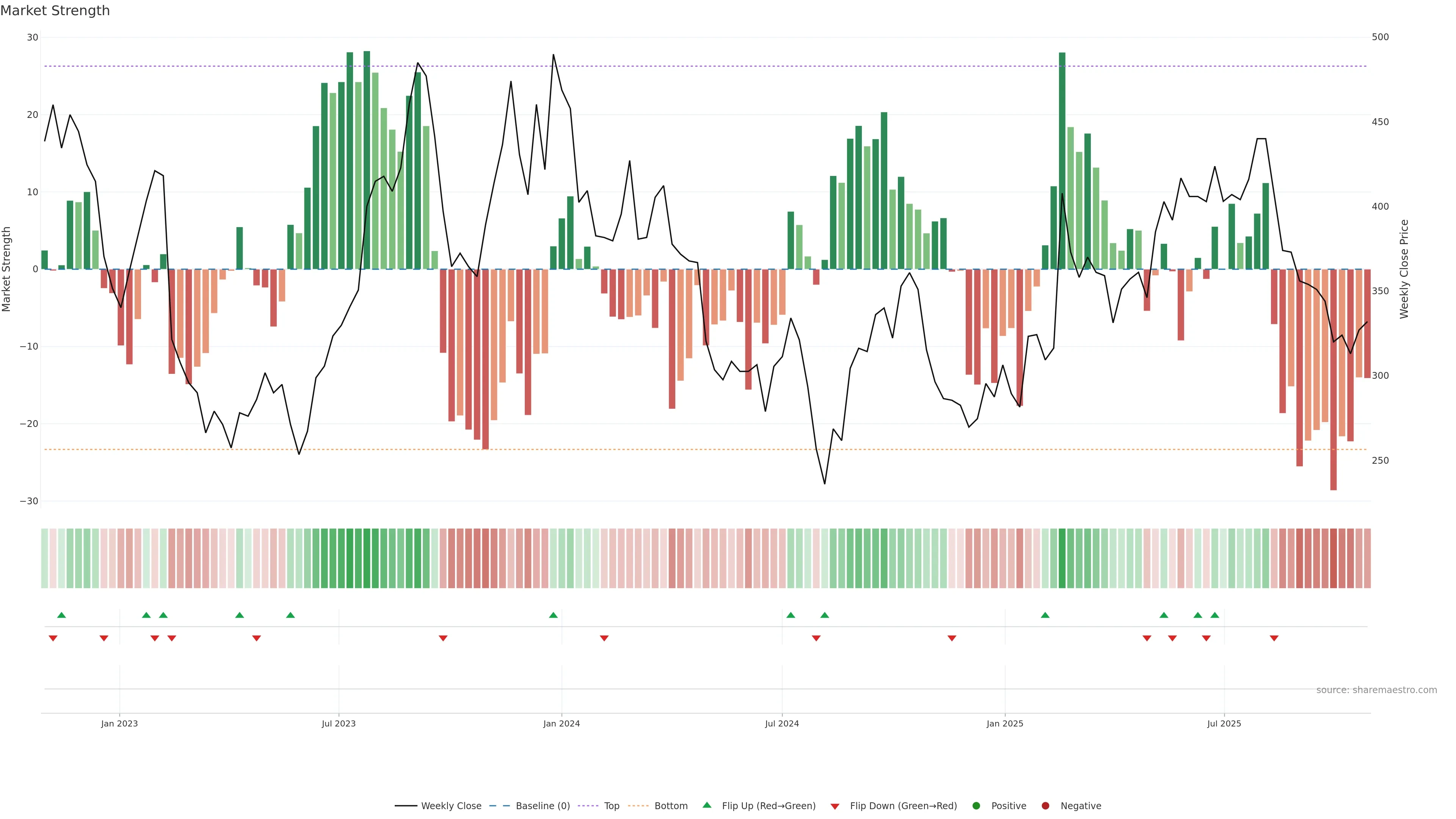Click the last red flip-down marker after Jul 2025

coord(1274,638)
